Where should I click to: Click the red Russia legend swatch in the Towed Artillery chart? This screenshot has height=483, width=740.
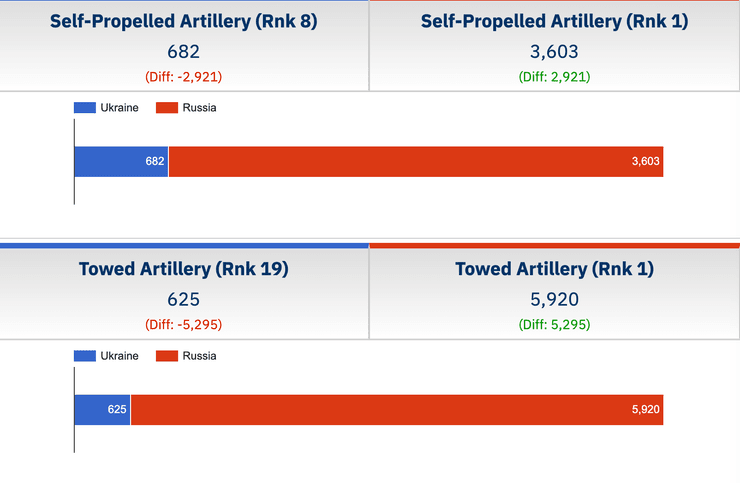[x=166, y=356]
